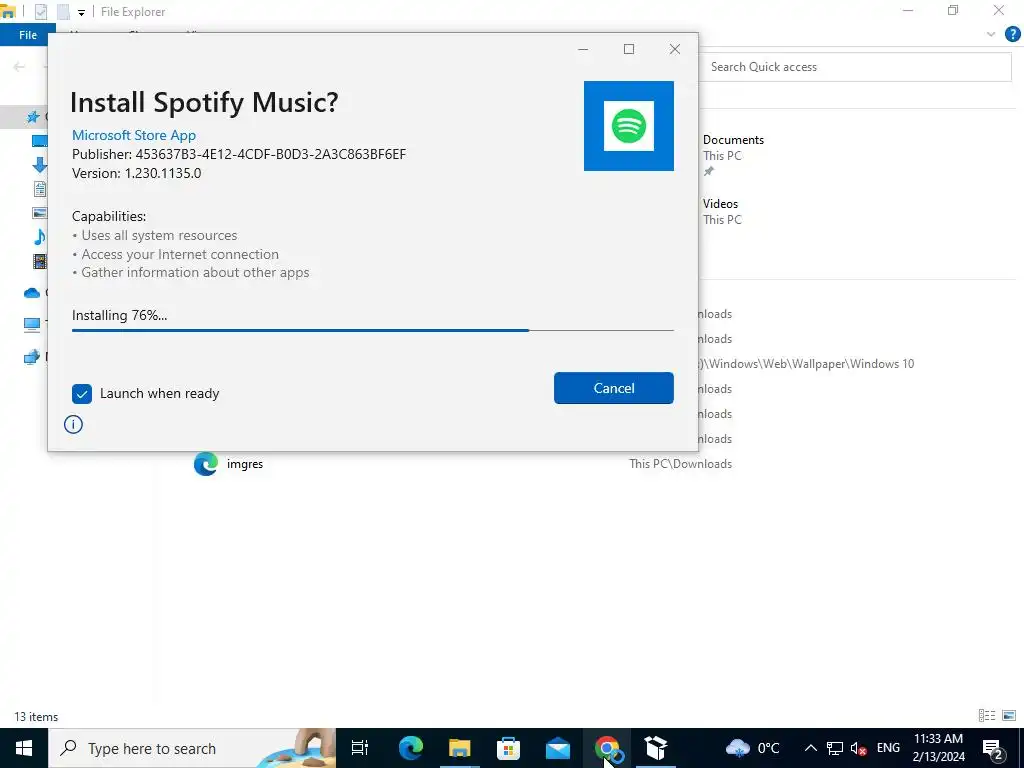Open Microsoft Store from the taskbar
The image size is (1024, 768).
click(509, 748)
